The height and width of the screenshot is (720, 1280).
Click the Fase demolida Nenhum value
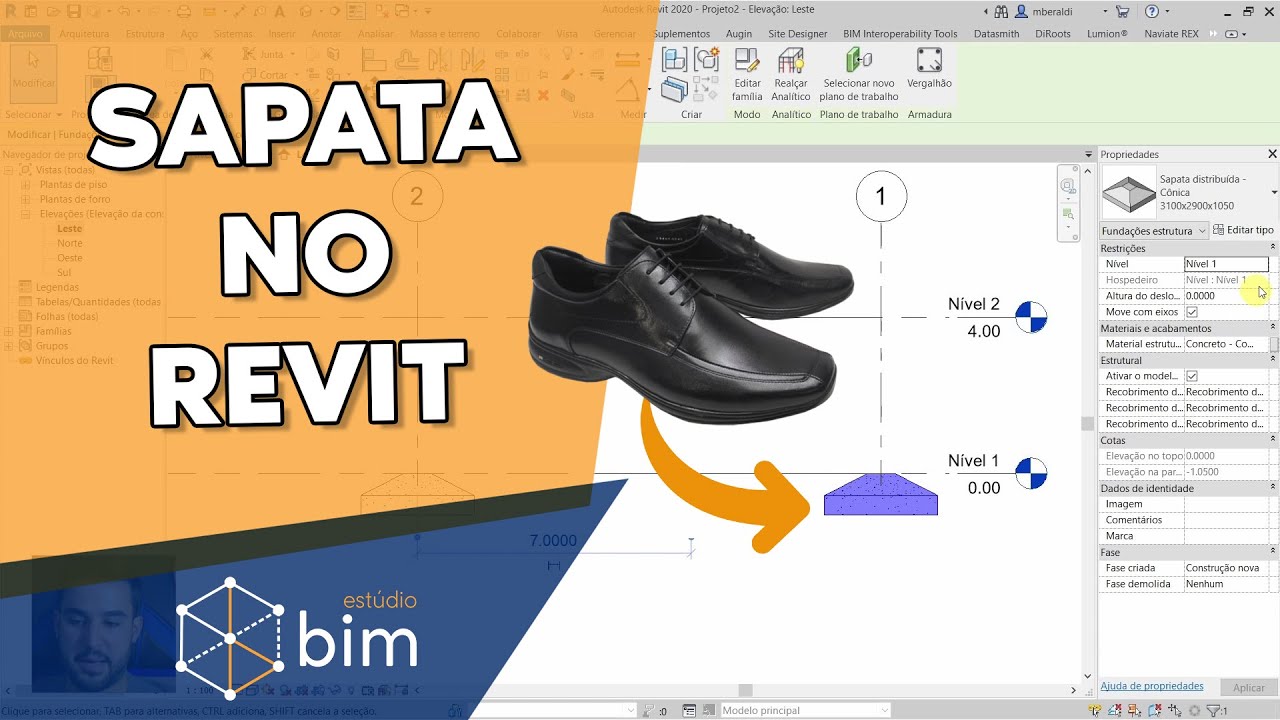[x=1226, y=584]
